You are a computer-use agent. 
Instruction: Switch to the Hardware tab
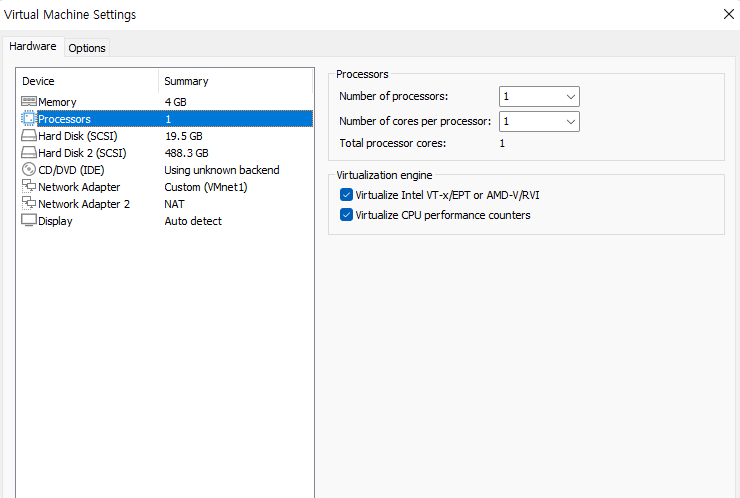[33, 46]
